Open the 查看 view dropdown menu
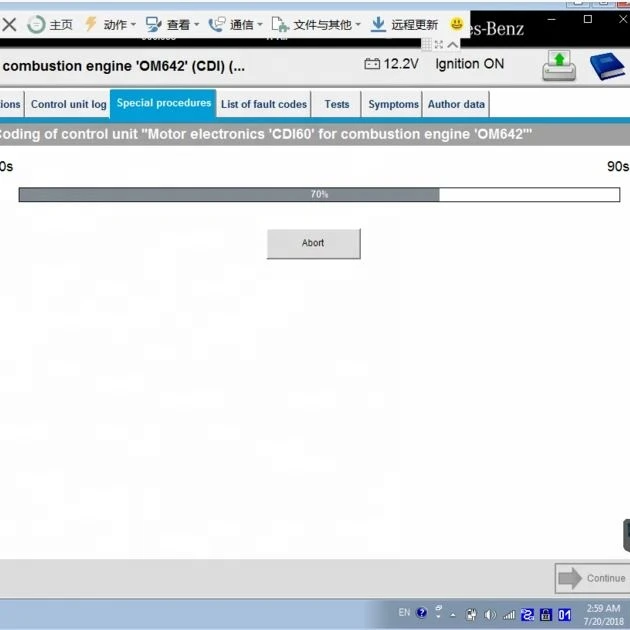The height and width of the screenshot is (630, 630). pos(172,25)
